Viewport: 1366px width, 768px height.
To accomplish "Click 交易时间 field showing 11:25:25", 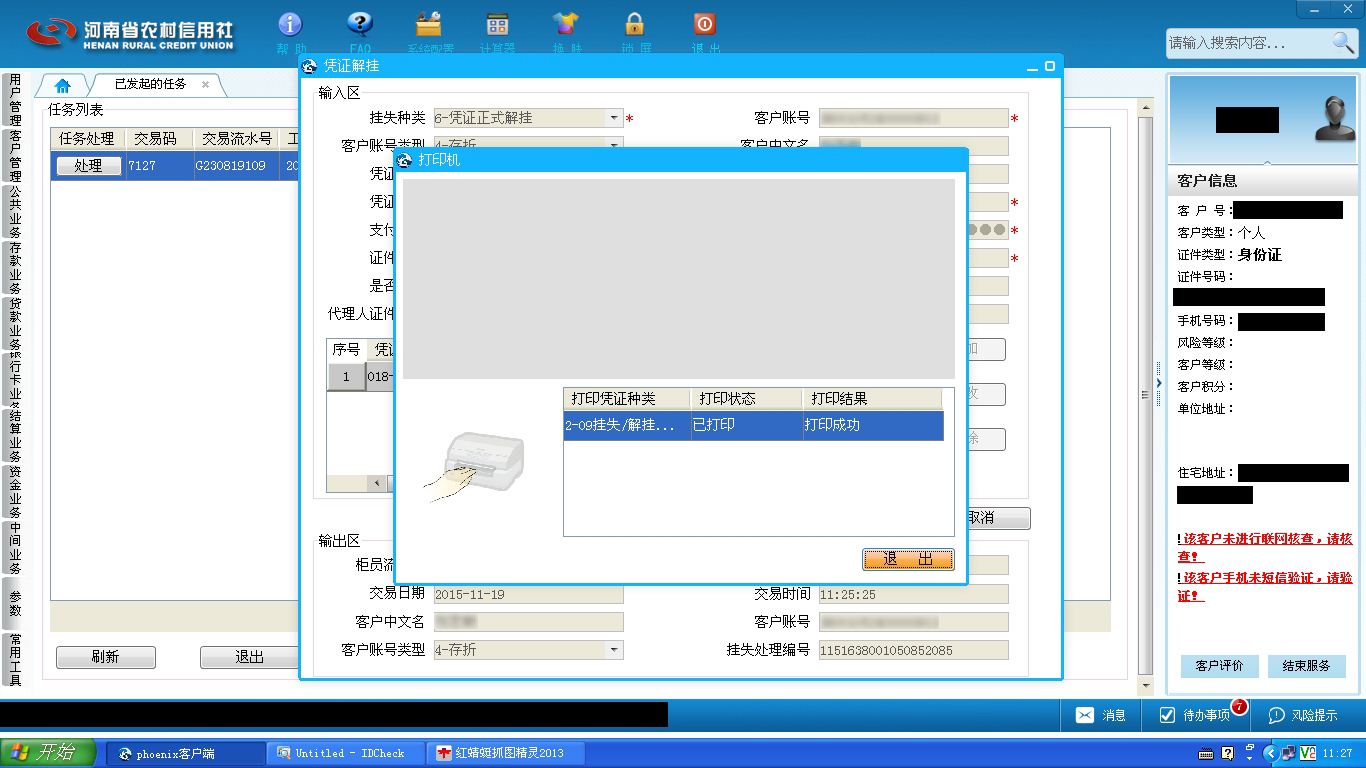I will click(913, 594).
